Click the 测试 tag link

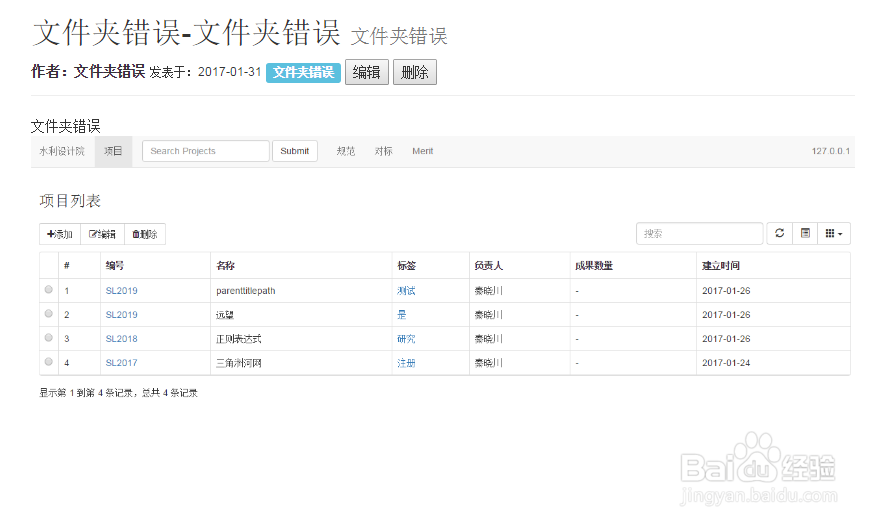[406, 291]
